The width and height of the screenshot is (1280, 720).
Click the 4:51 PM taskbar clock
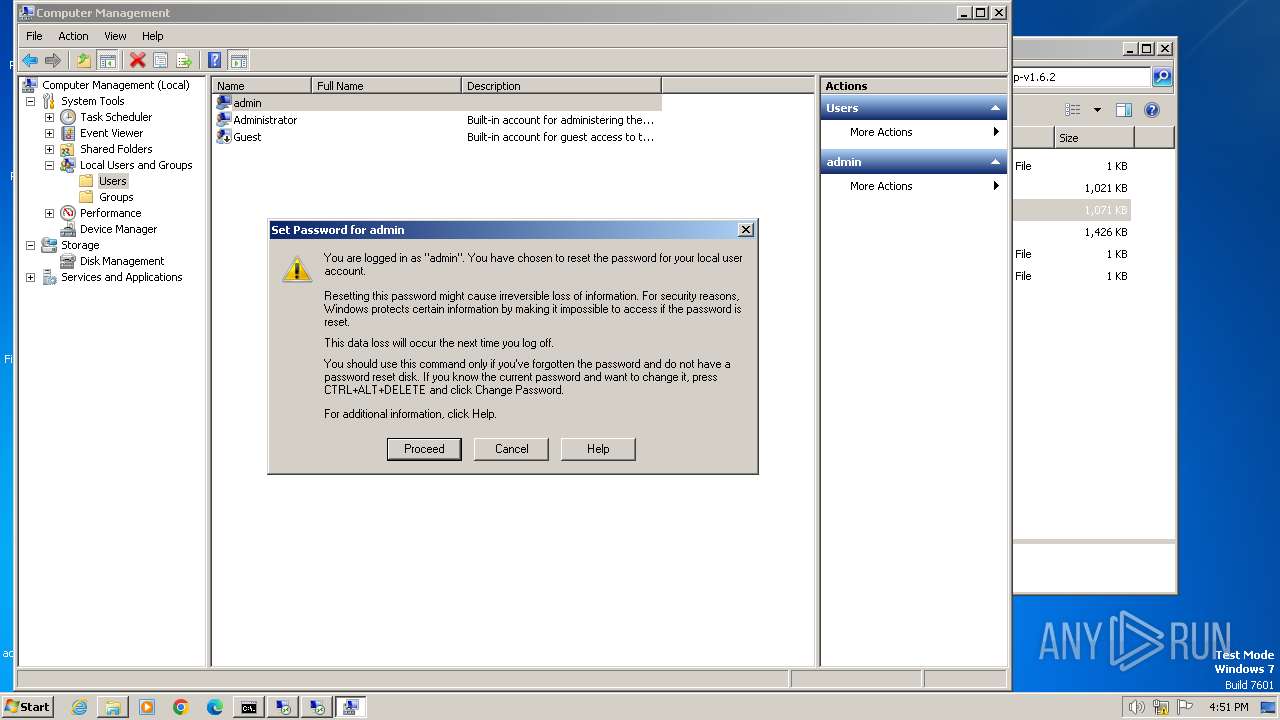(1228, 707)
